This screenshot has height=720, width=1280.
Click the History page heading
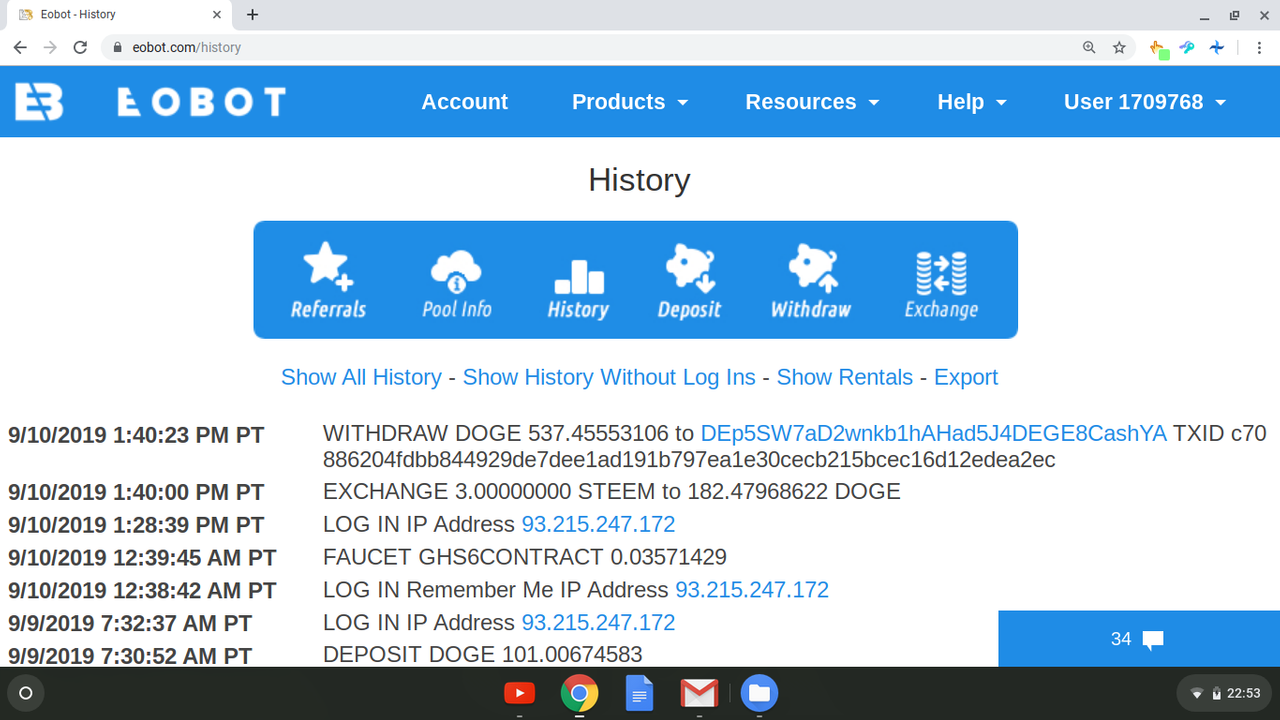point(639,180)
